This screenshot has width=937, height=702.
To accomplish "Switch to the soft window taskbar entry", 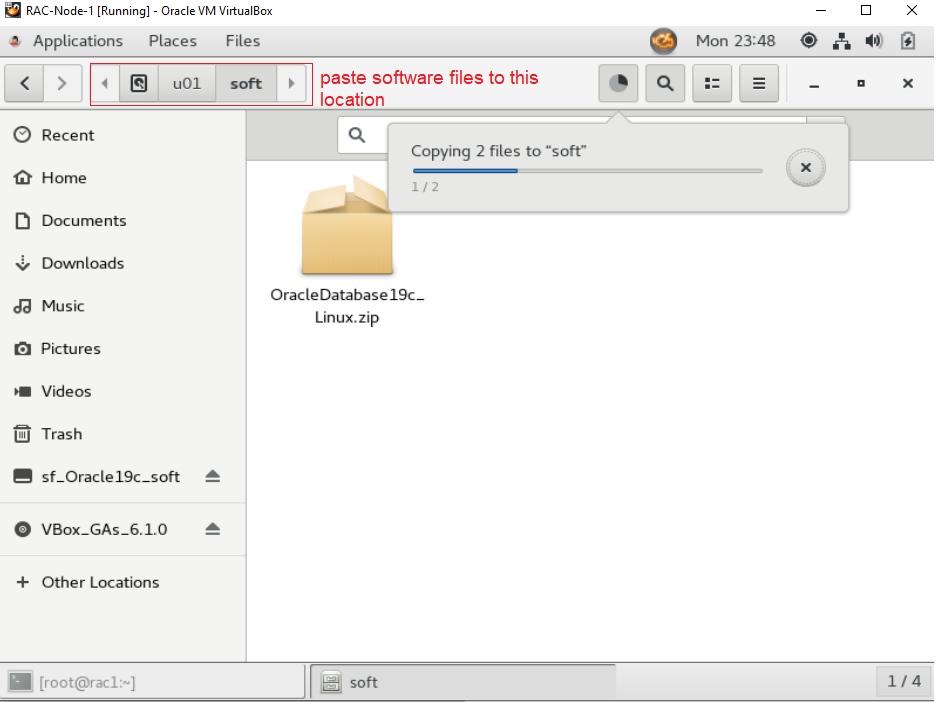I will click(x=463, y=682).
